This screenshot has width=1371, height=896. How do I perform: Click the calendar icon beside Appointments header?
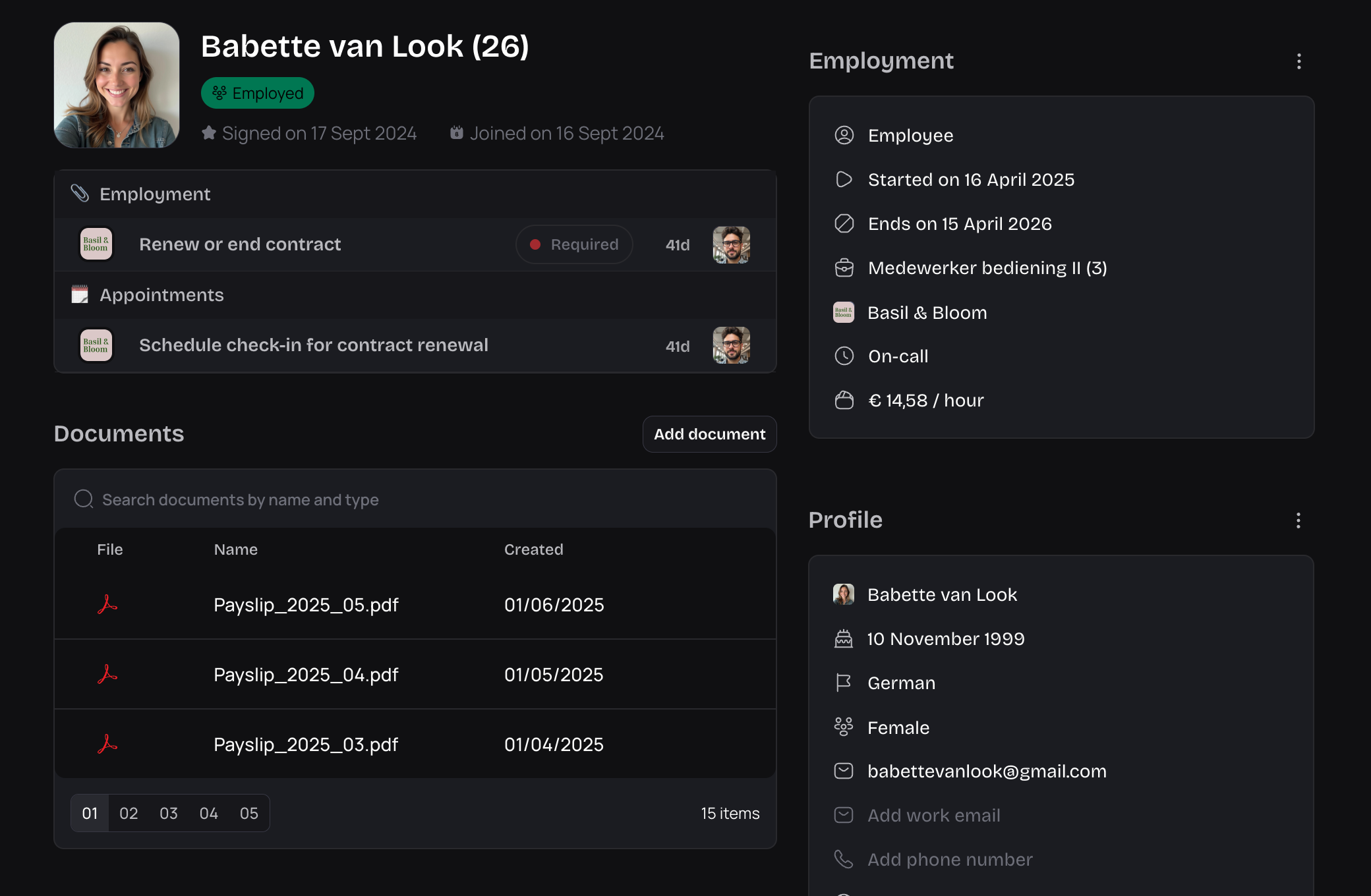[x=80, y=294]
